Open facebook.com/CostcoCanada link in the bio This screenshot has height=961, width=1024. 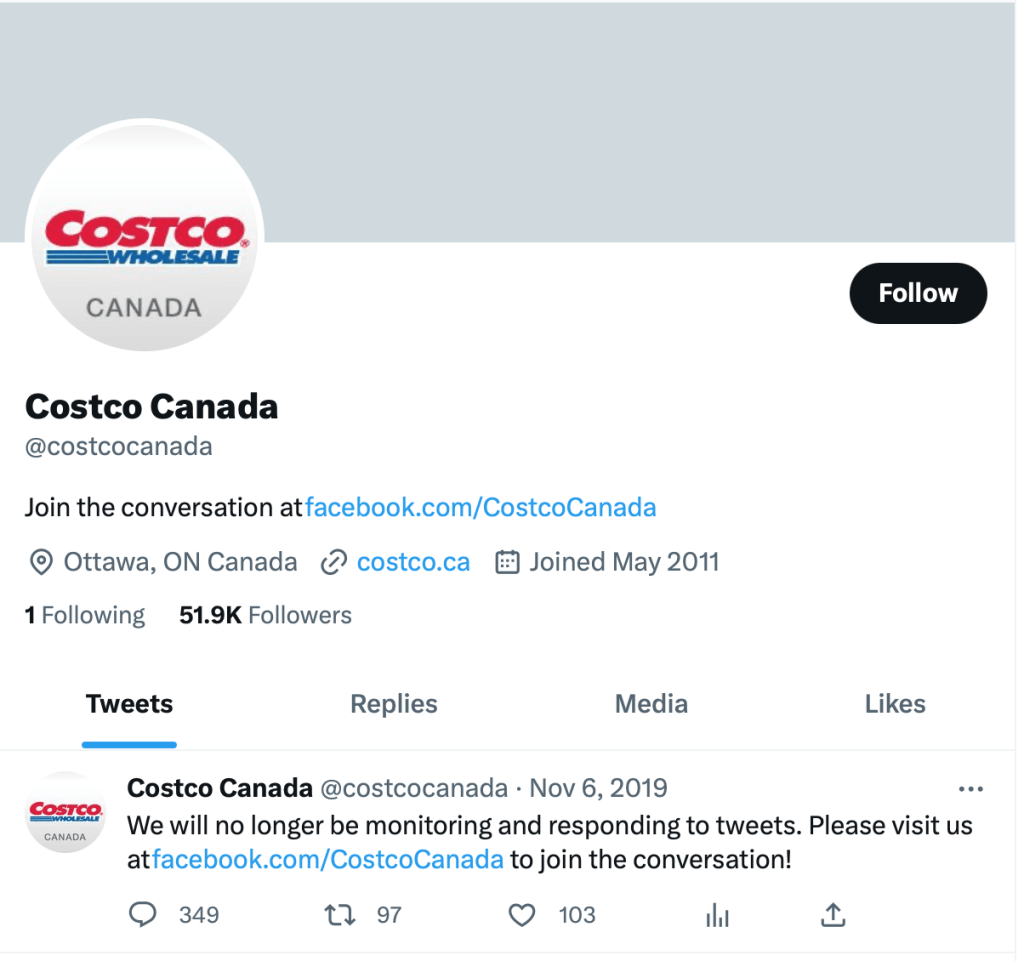[x=480, y=507]
